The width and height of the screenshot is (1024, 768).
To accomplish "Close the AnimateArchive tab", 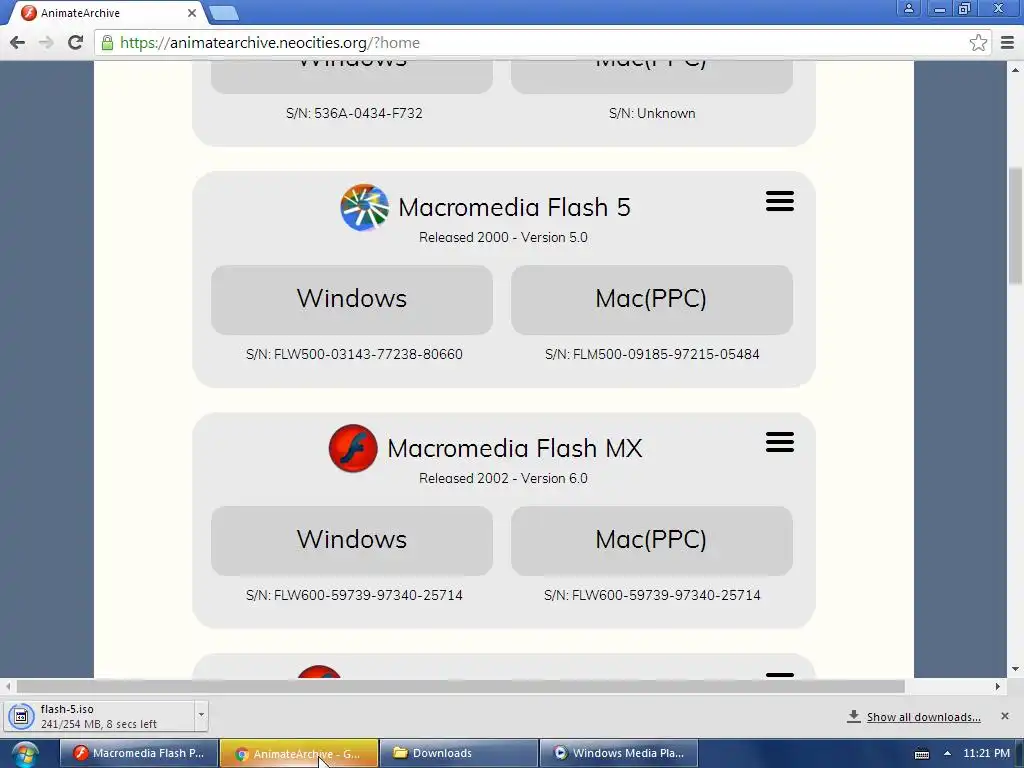I will point(191,12).
